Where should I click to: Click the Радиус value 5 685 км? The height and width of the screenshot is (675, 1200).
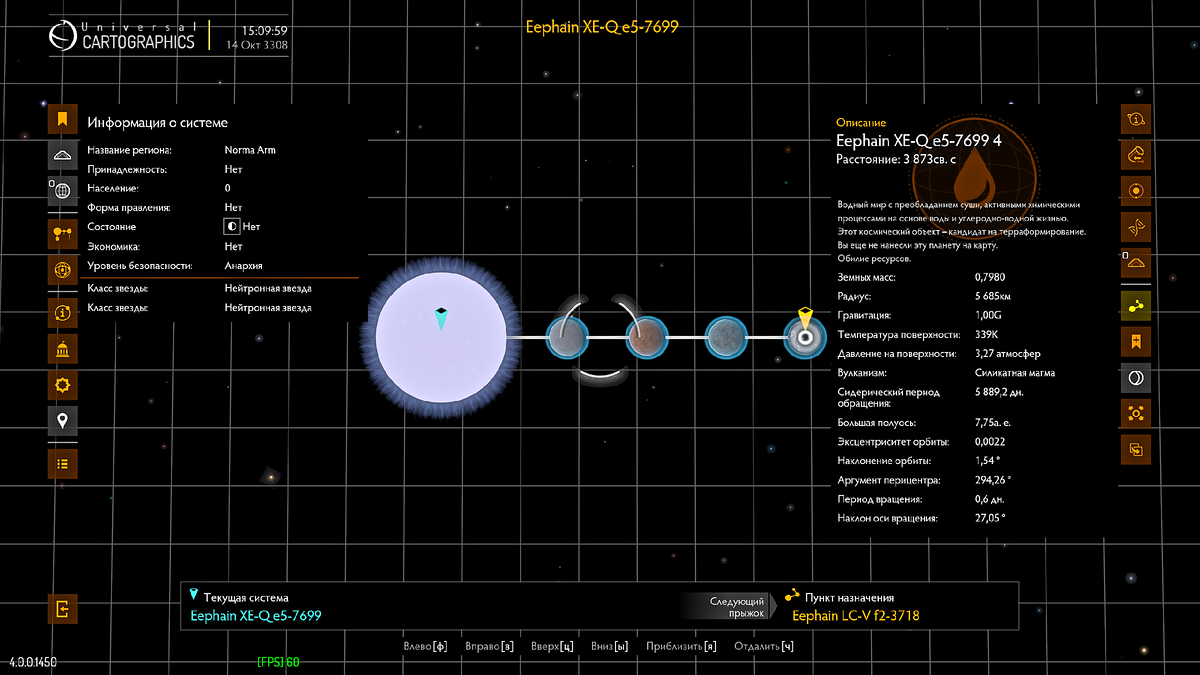coord(995,297)
